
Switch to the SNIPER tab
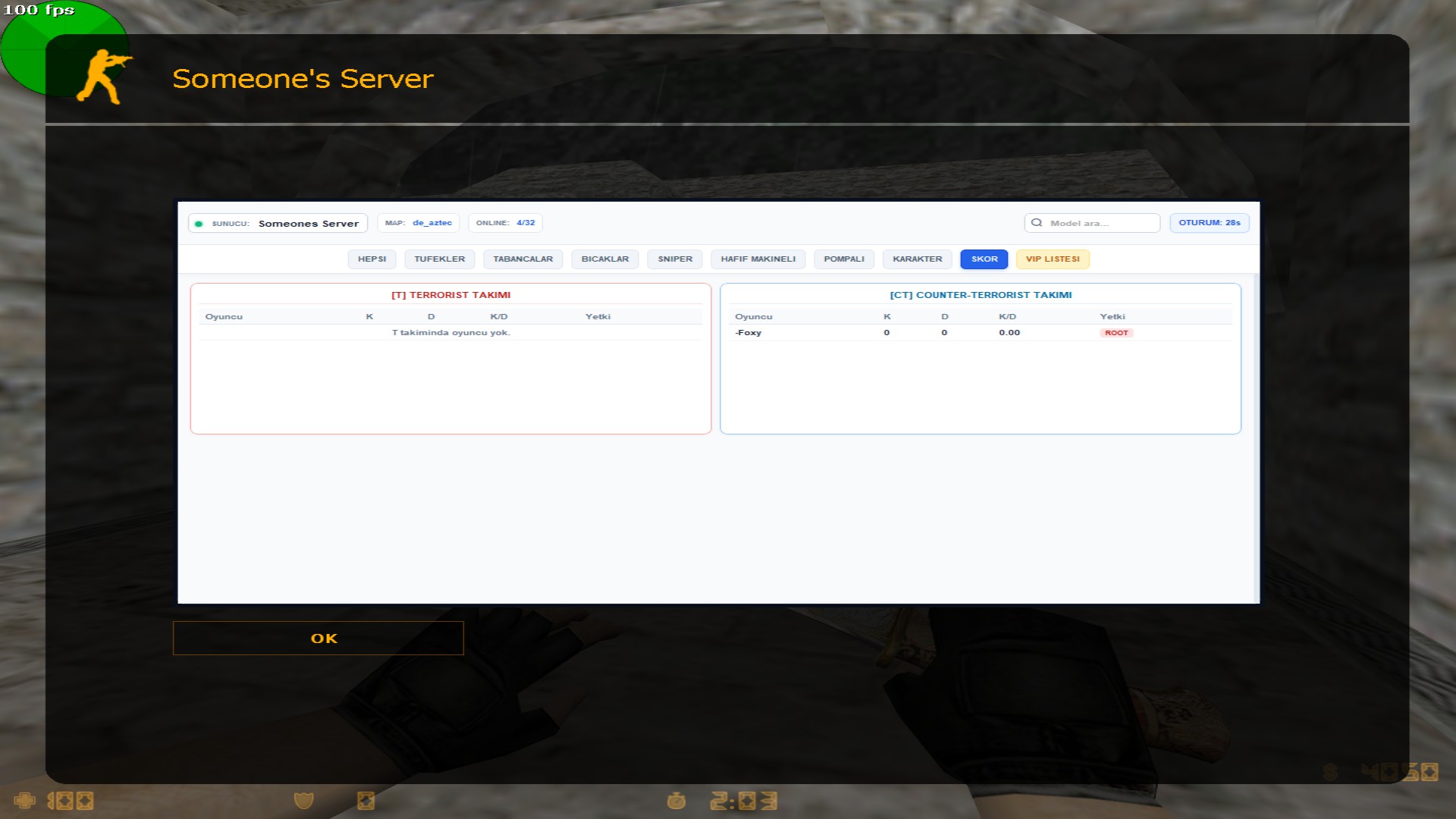coord(675,259)
